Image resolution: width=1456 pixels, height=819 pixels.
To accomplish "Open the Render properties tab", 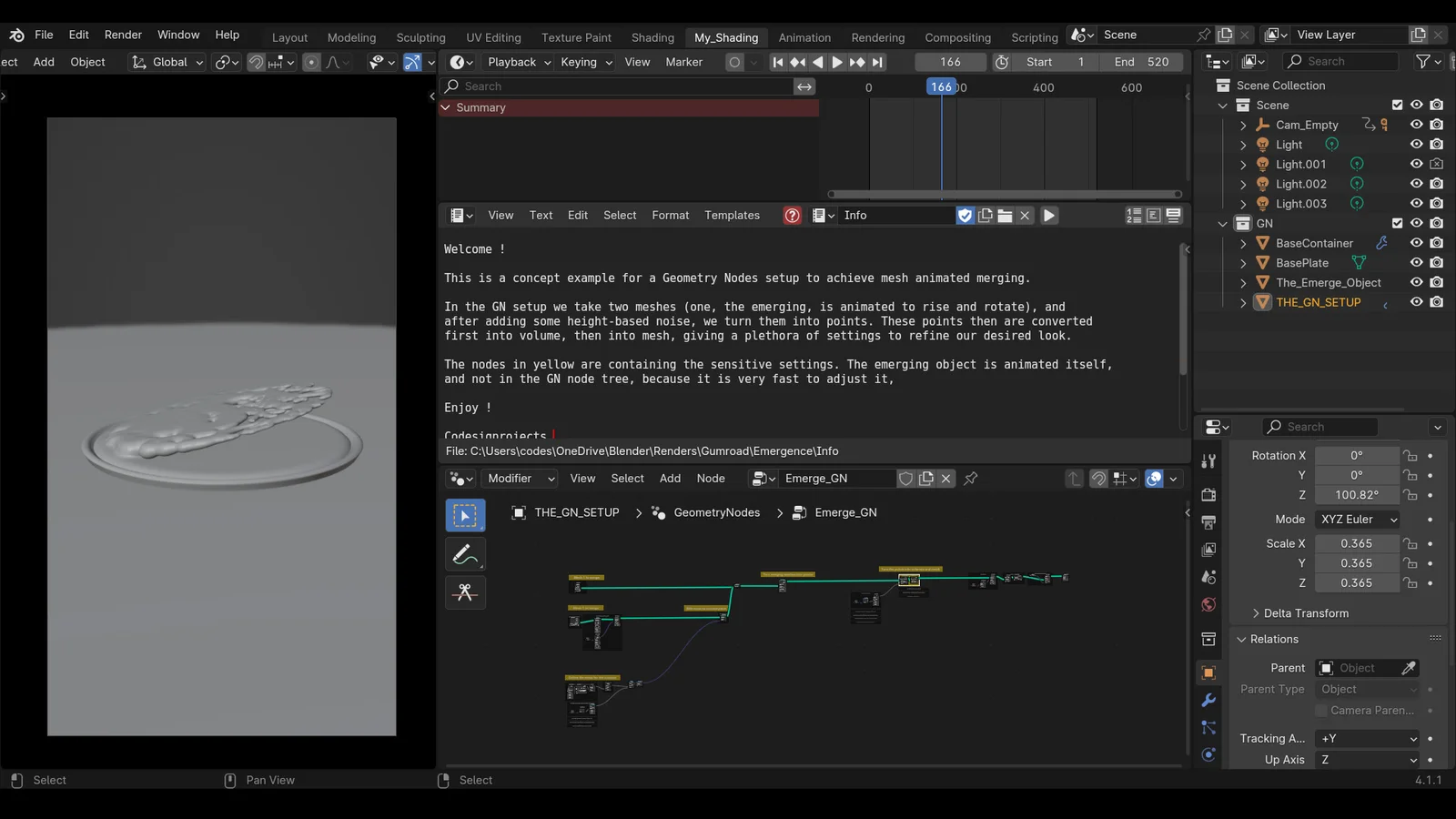I will [1208, 495].
